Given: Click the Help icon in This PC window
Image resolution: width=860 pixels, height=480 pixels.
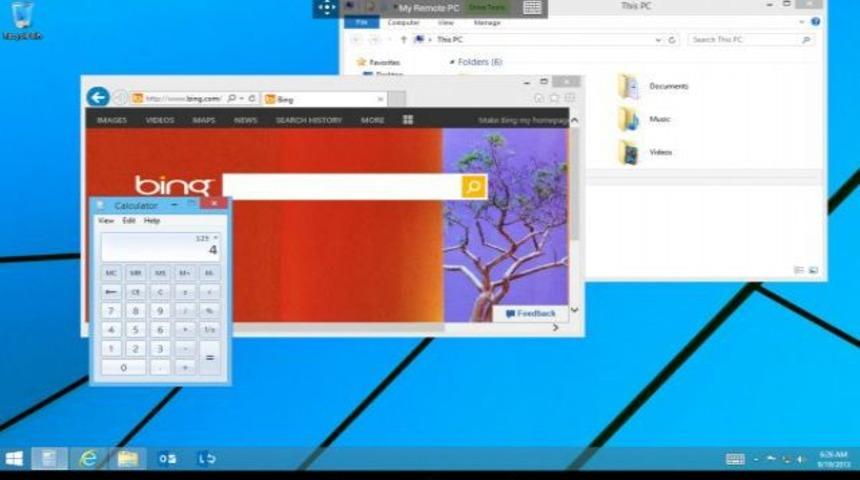Looking at the screenshot, I should pyautogui.click(x=816, y=21).
